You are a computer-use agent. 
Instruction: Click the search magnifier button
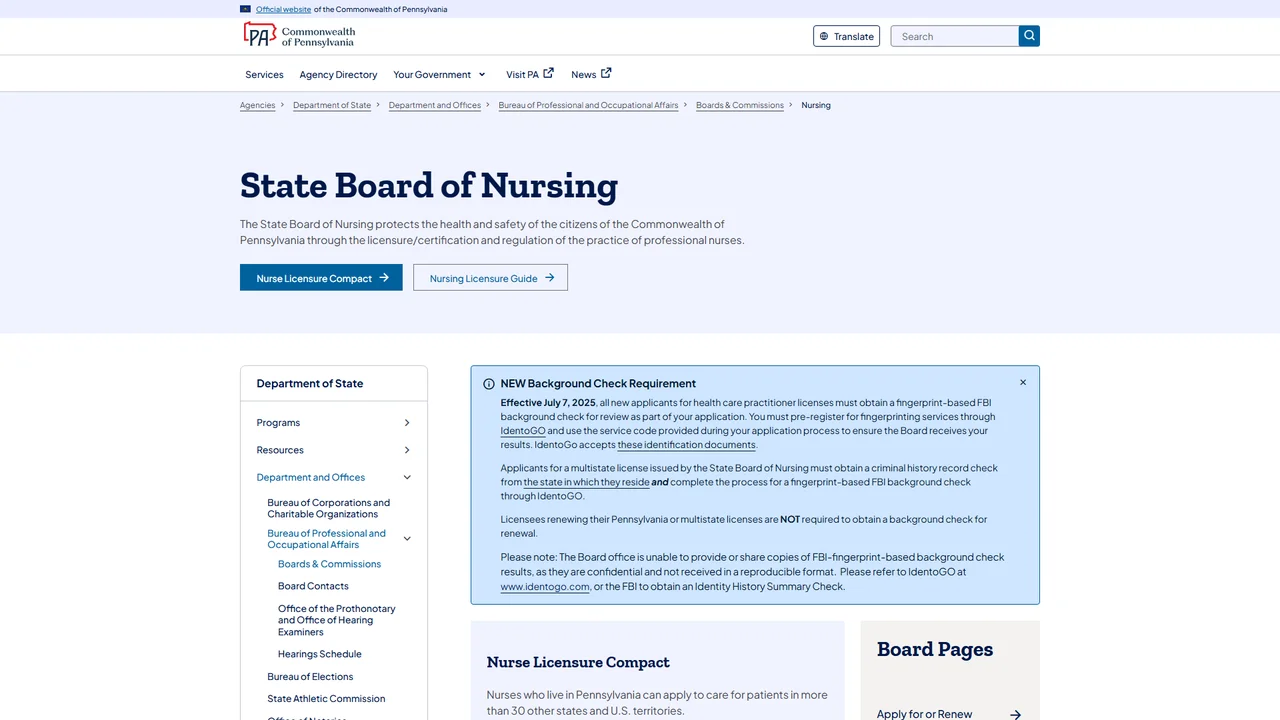1029,36
